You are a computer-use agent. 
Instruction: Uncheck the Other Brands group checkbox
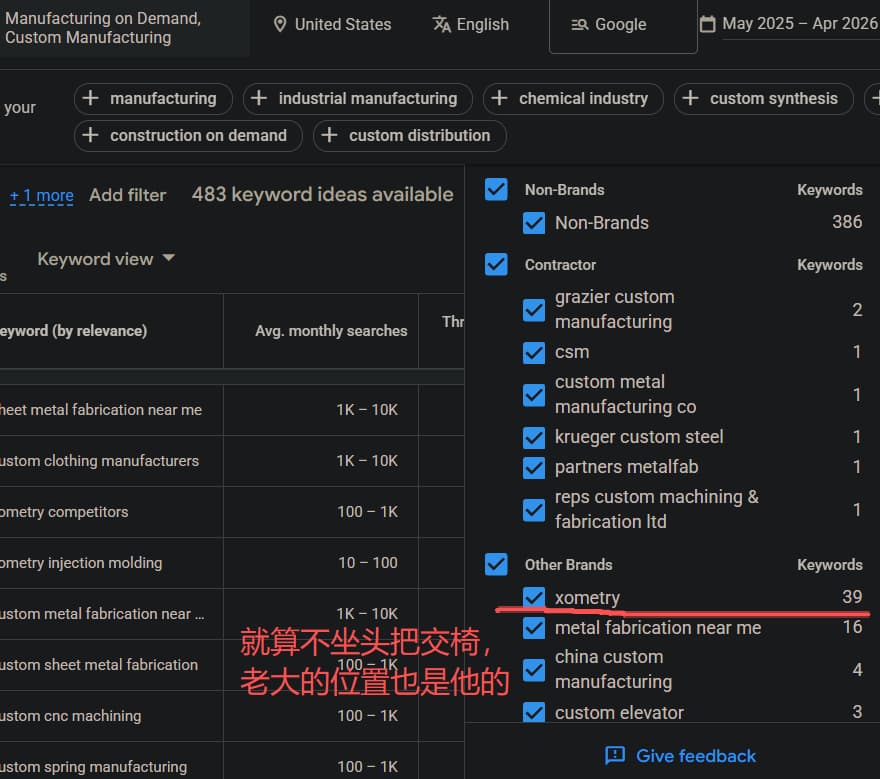(x=496, y=564)
